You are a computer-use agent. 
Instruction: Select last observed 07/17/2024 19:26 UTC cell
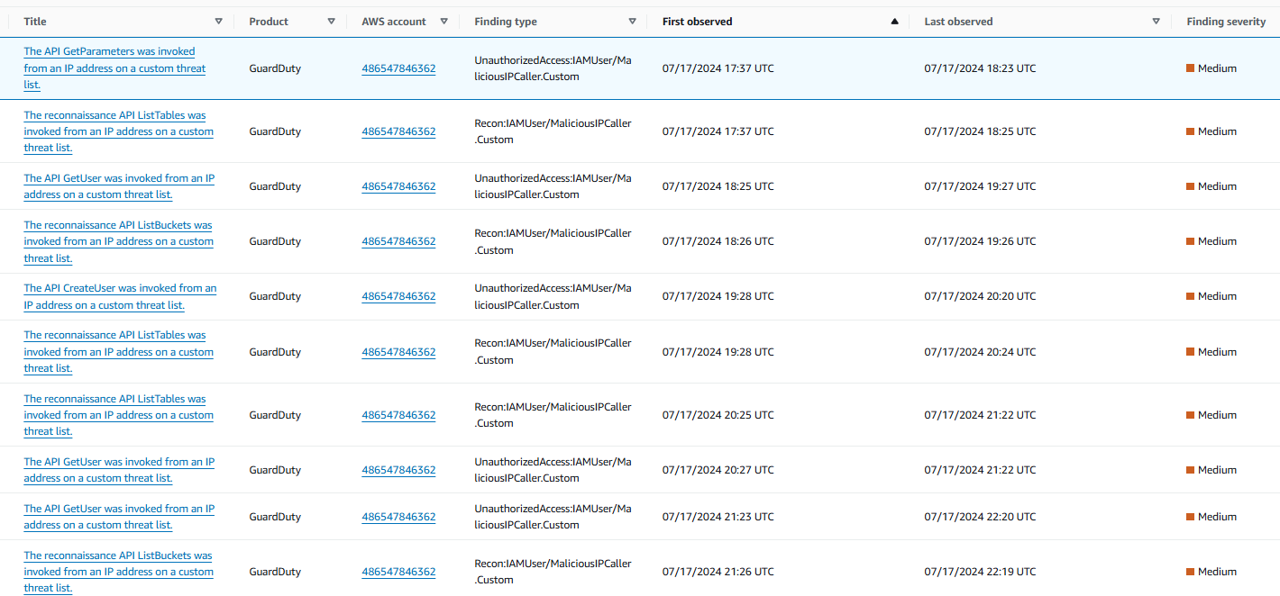[980, 242]
